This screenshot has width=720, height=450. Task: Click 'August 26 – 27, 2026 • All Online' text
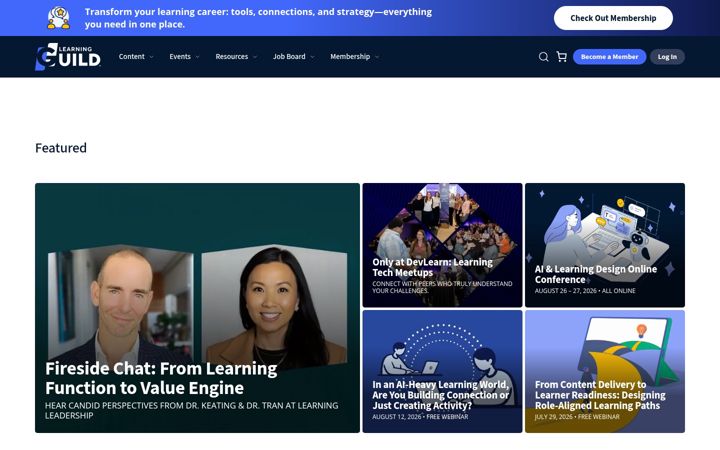pos(585,291)
